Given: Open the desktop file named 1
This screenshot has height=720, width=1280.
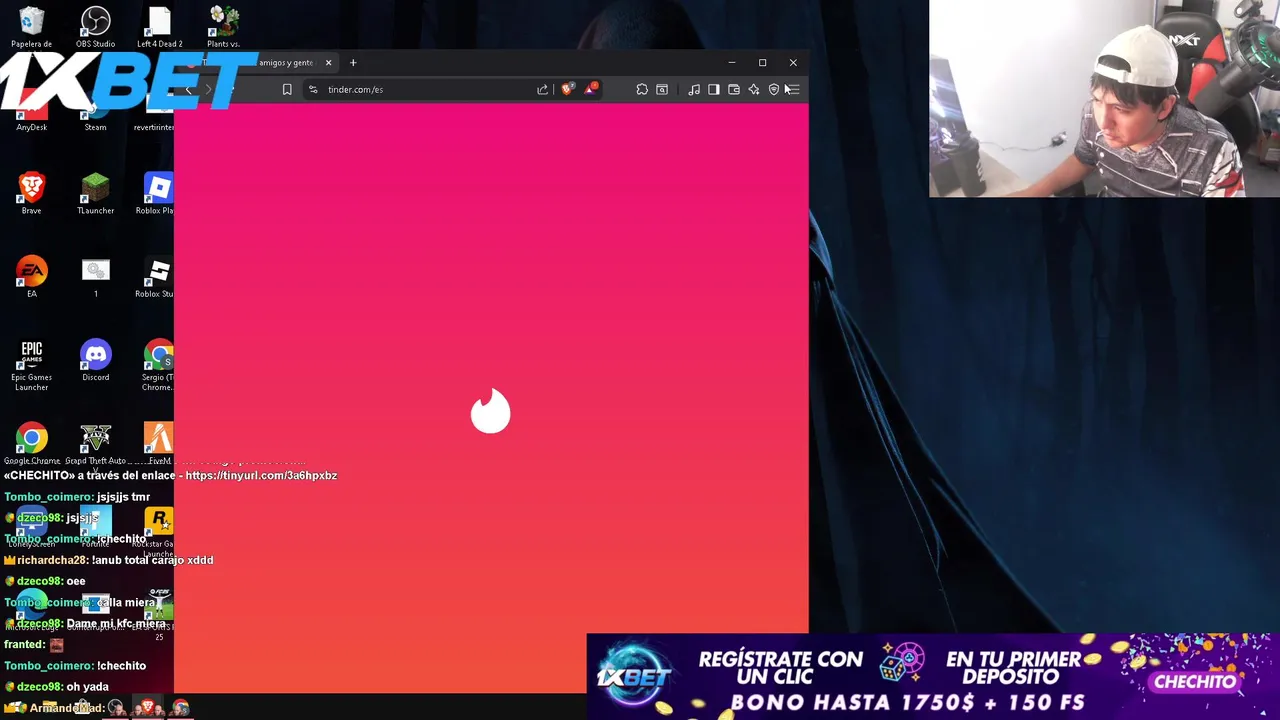Looking at the screenshot, I should pyautogui.click(x=95, y=277).
